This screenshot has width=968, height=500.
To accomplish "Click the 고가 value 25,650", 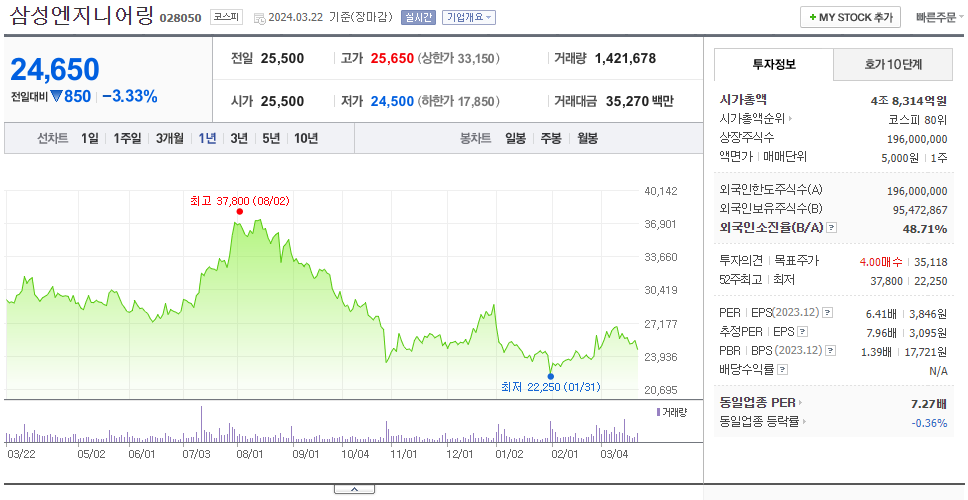I will tap(392, 59).
